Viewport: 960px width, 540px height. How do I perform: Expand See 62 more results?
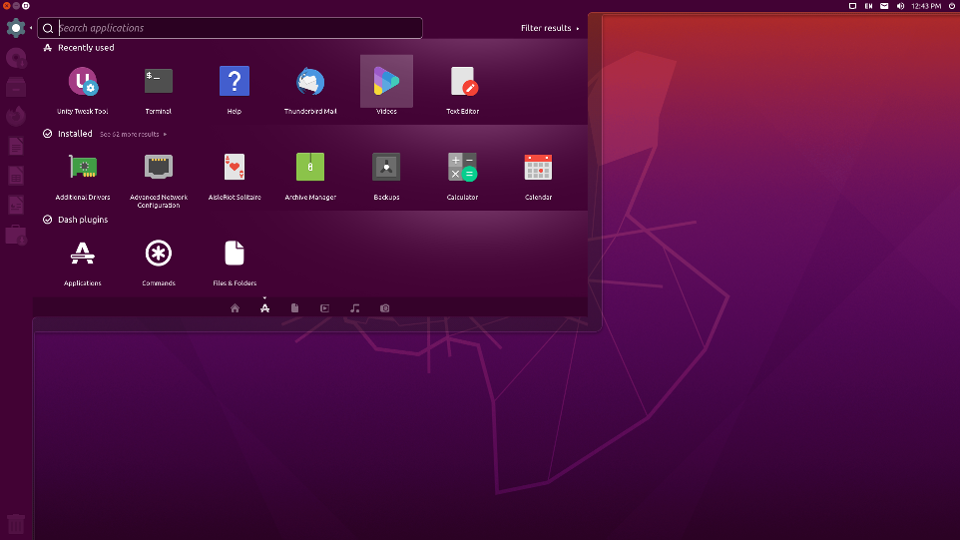point(133,134)
